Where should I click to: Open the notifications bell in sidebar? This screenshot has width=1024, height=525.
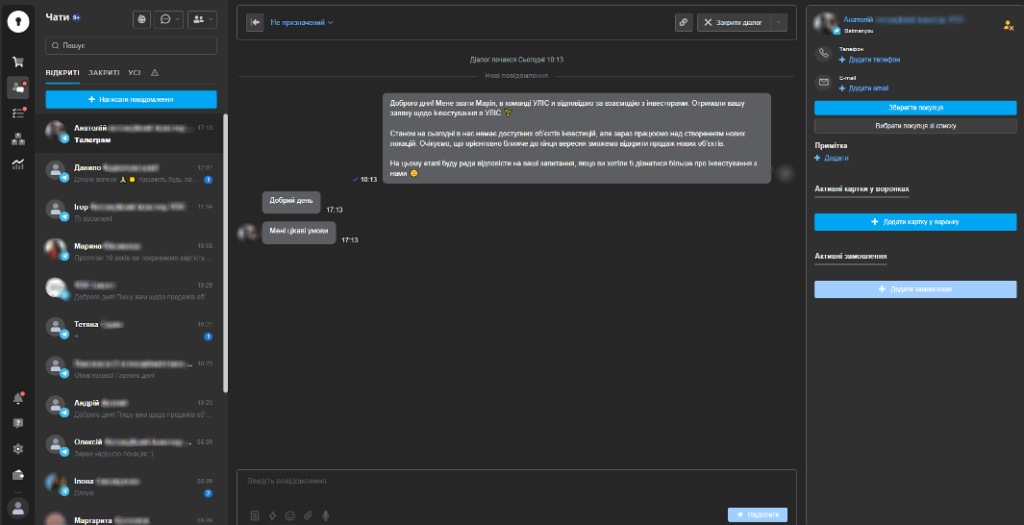coord(17,398)
